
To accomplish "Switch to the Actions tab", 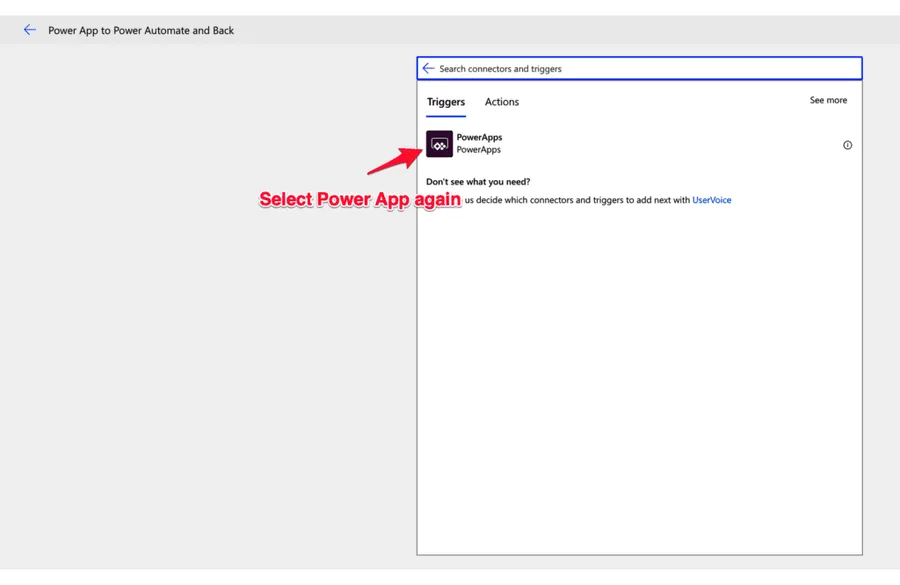I will (501, 102).
